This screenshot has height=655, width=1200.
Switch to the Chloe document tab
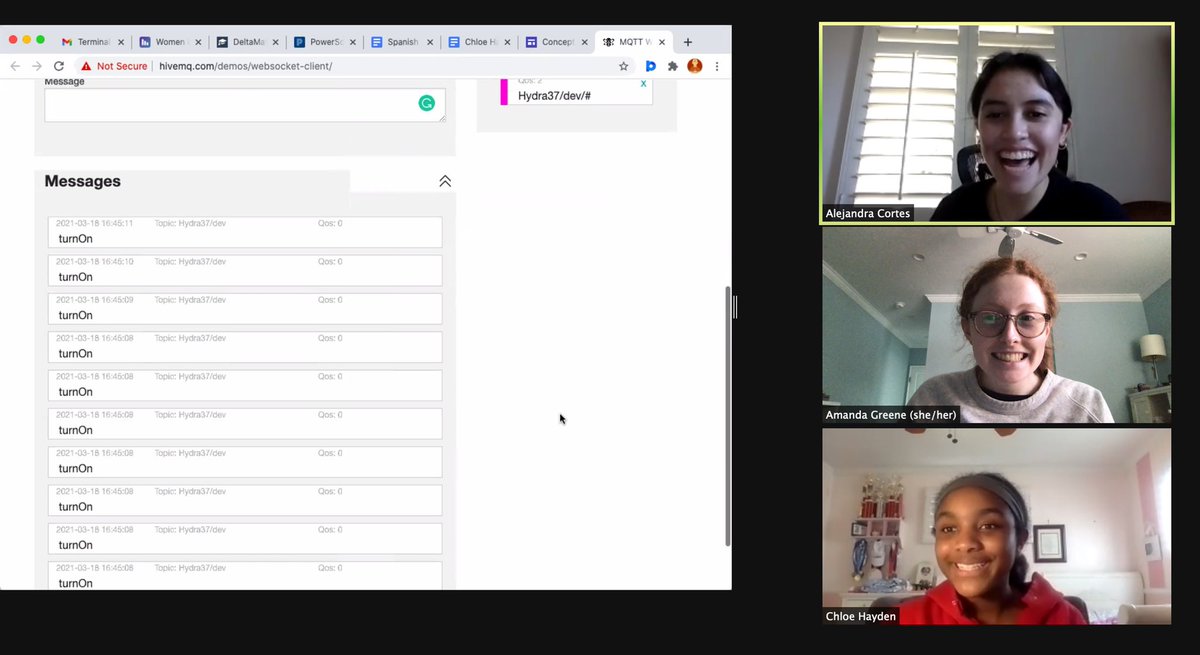[x=480, y=42]
